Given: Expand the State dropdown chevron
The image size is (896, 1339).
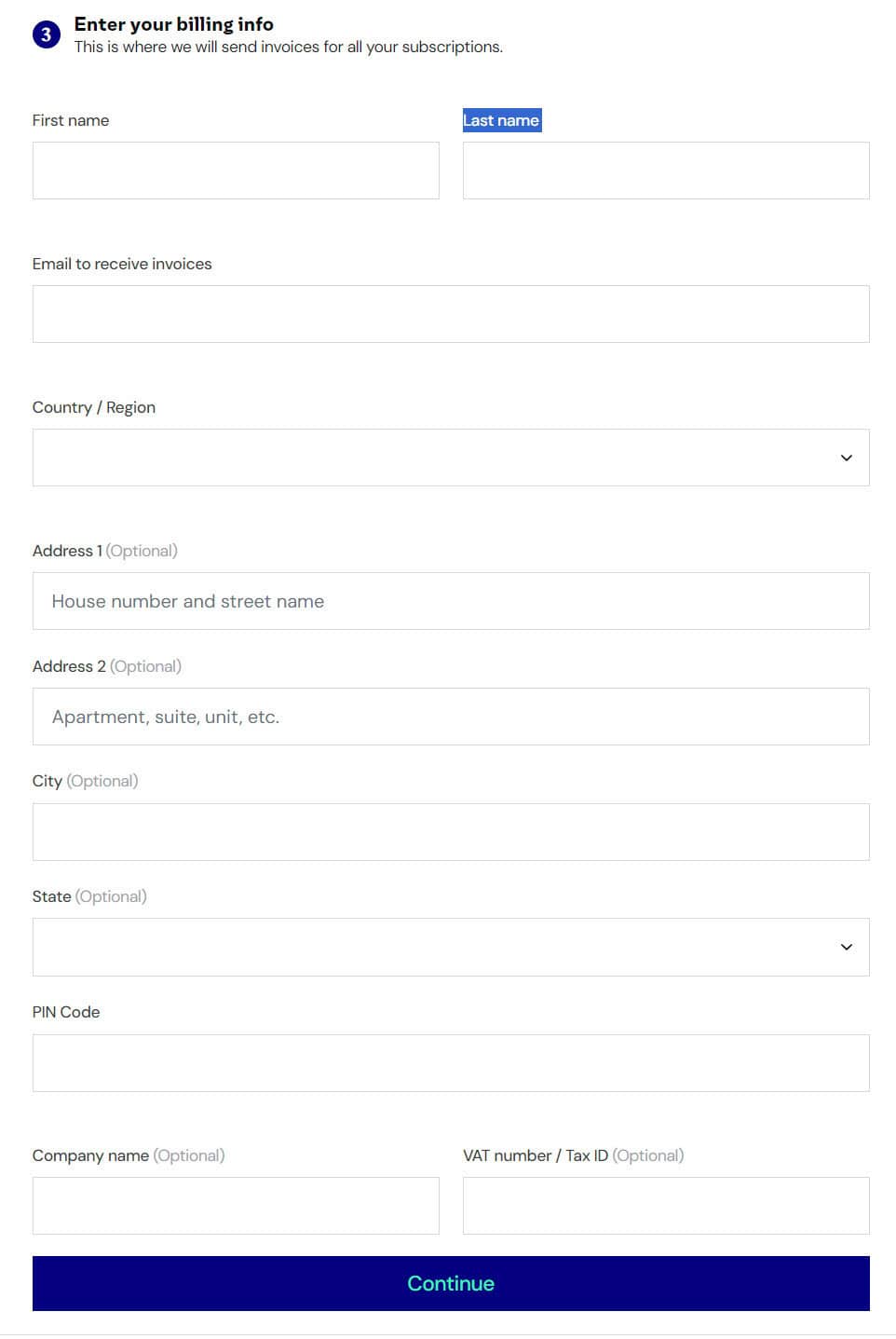Looking at the screenshot, I should 846,948.
